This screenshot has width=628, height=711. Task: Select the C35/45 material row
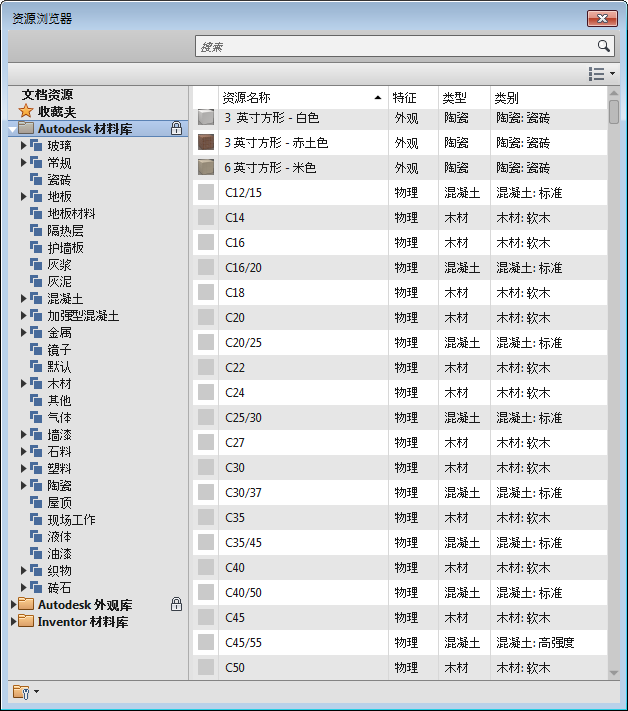400,542
